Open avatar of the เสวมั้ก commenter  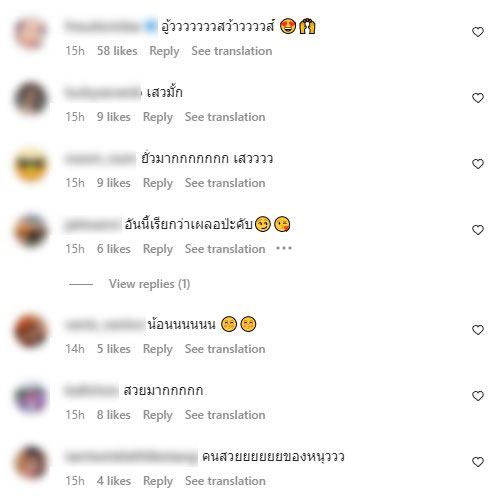click(31, 99)
